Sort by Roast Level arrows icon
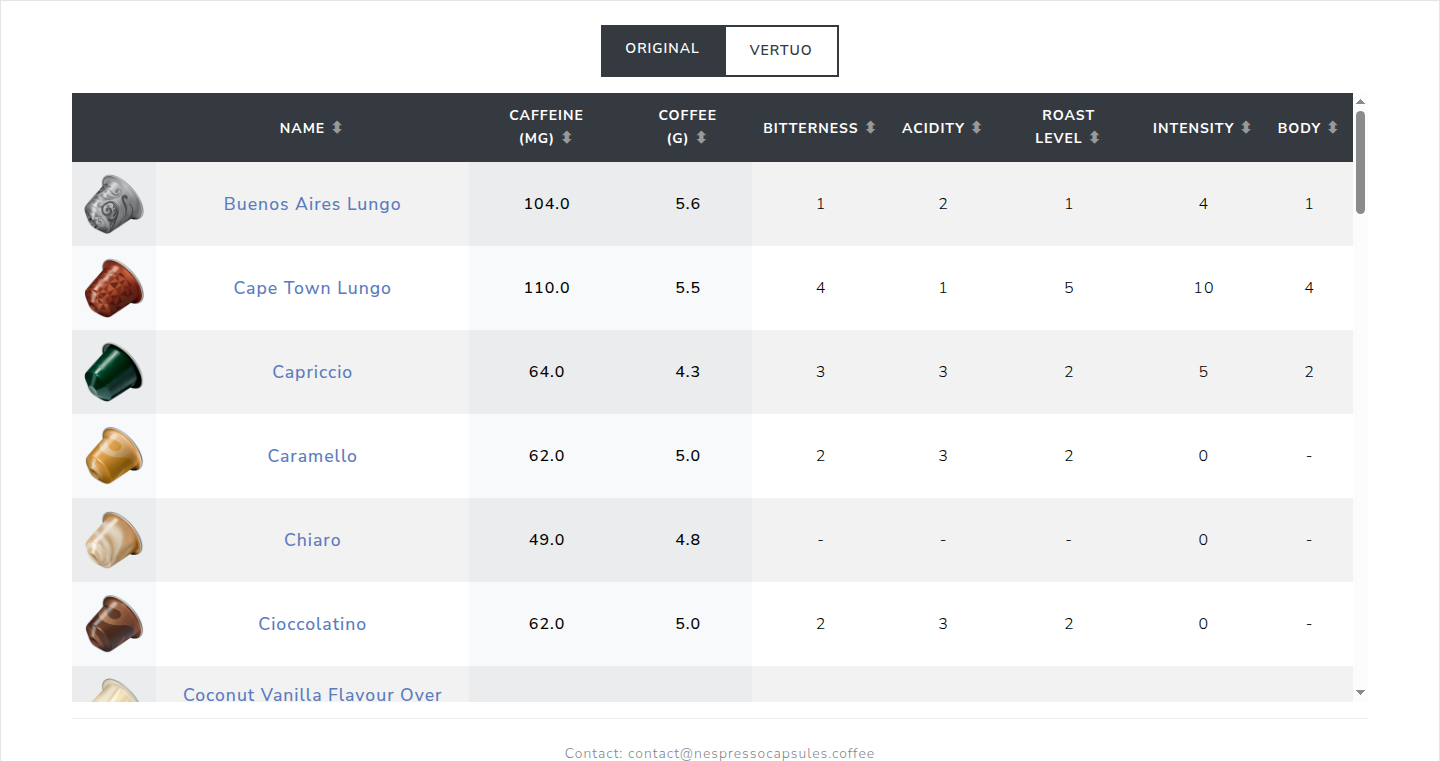The image size is (1440, 761). tap(1095, 138)
